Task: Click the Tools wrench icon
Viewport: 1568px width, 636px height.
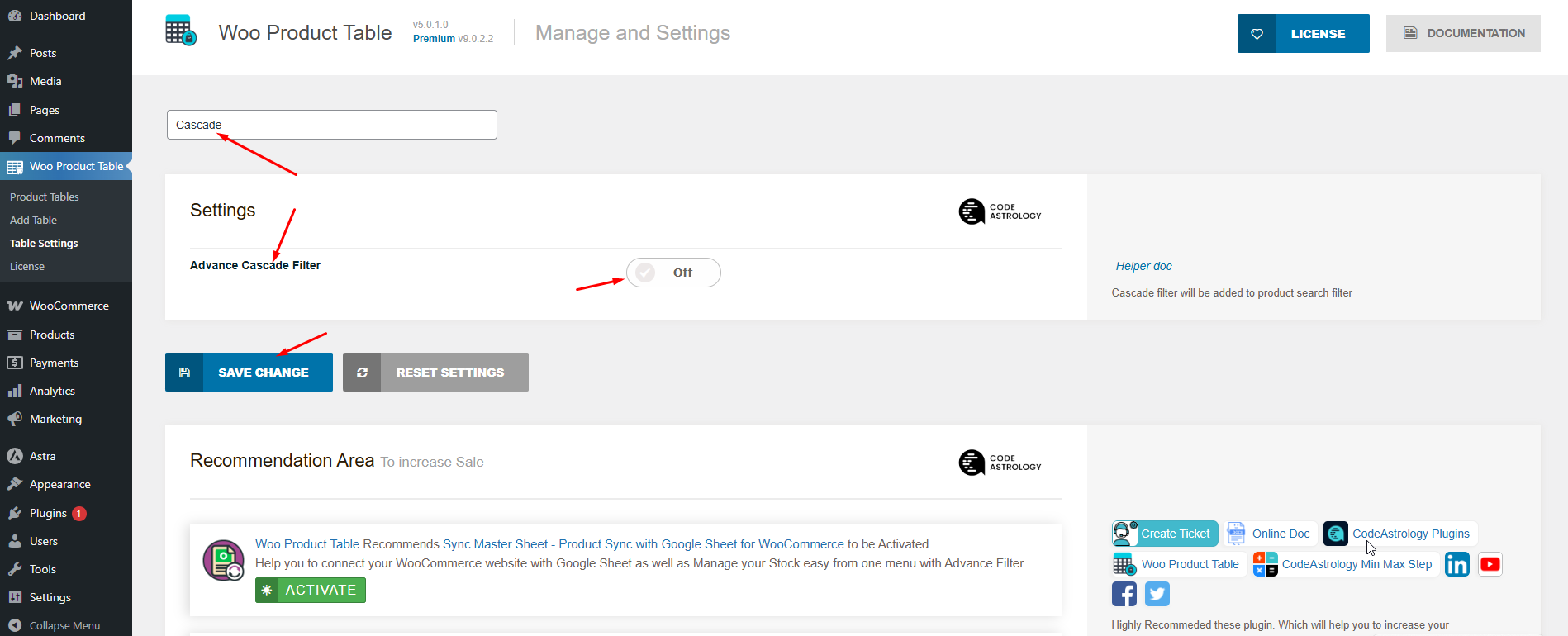Action: [14, 569]
